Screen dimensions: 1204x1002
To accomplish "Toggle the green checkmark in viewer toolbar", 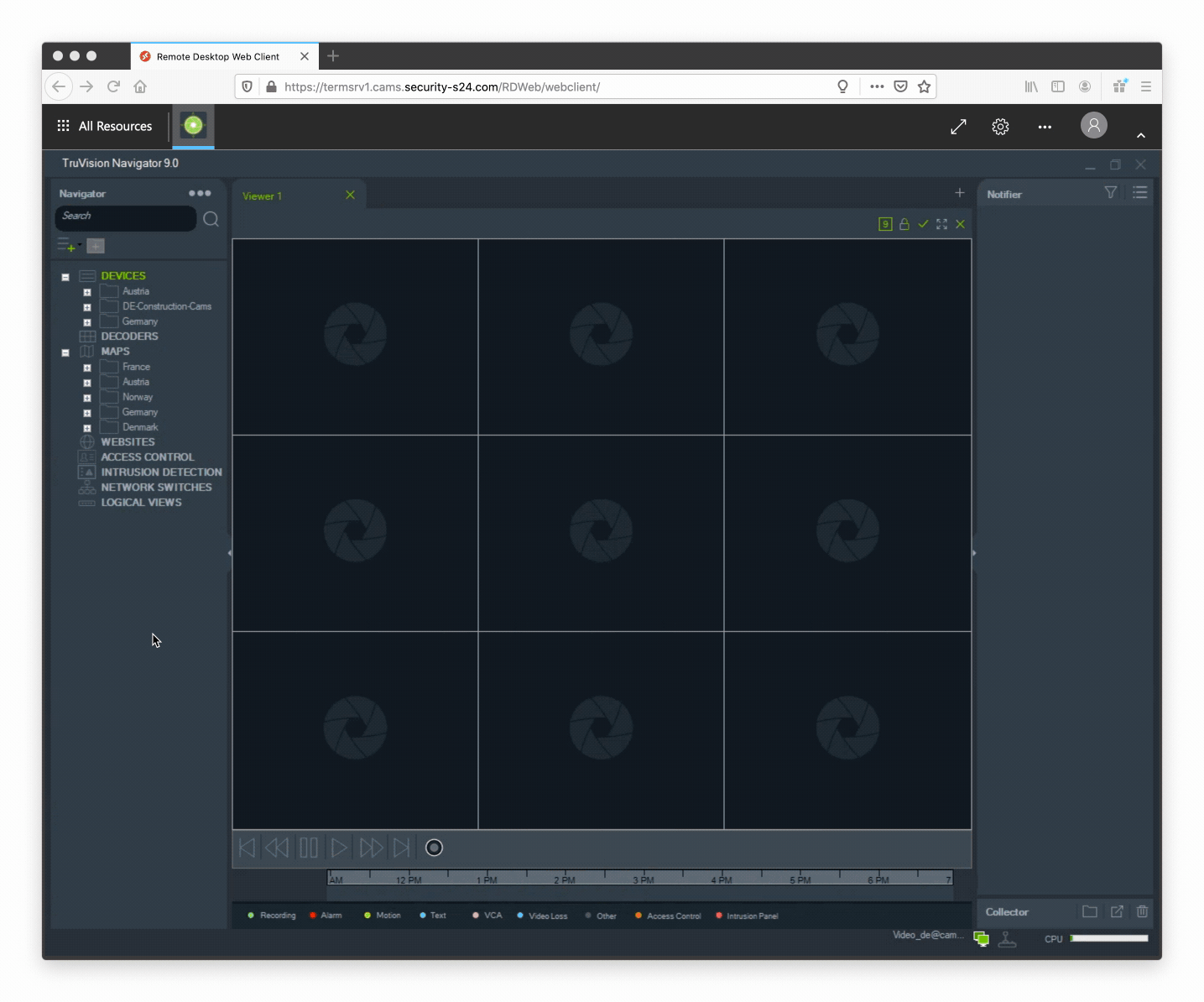I will click(923, 224).
